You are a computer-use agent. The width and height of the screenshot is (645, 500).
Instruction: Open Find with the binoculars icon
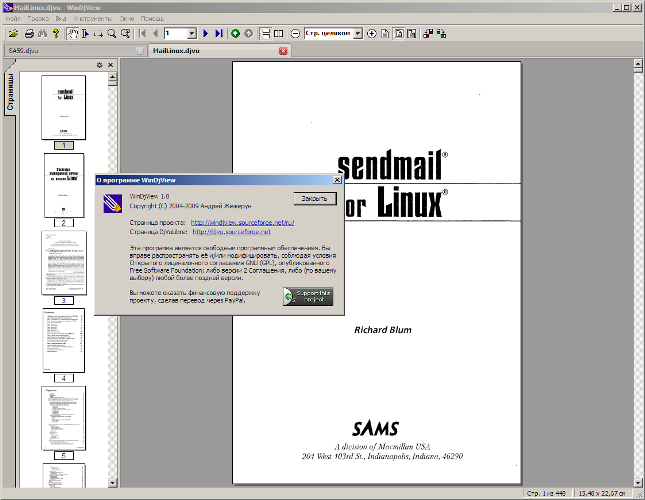42,34
